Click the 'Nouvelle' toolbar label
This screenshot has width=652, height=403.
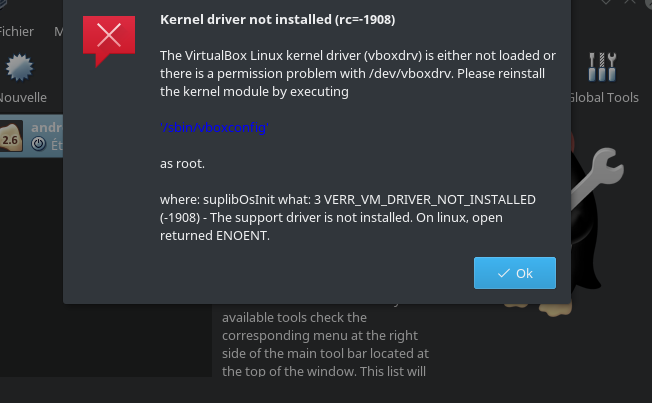point(23,98)
